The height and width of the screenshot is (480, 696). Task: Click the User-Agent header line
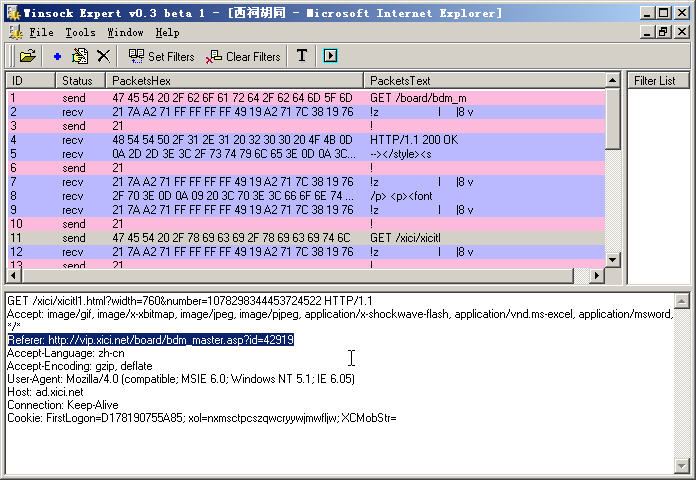181,379
